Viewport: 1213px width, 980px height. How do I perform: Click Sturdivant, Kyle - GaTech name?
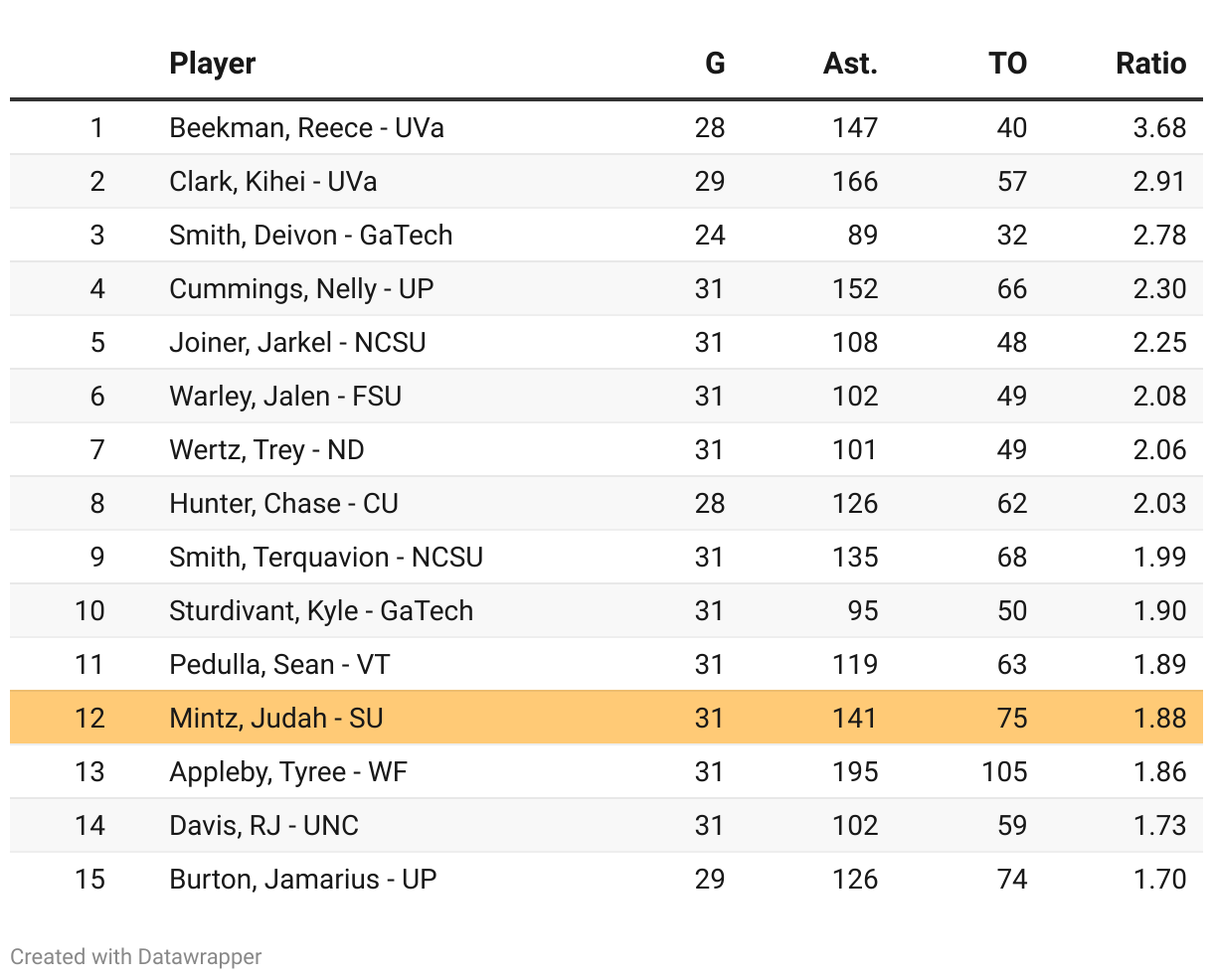tap(320, 611)
